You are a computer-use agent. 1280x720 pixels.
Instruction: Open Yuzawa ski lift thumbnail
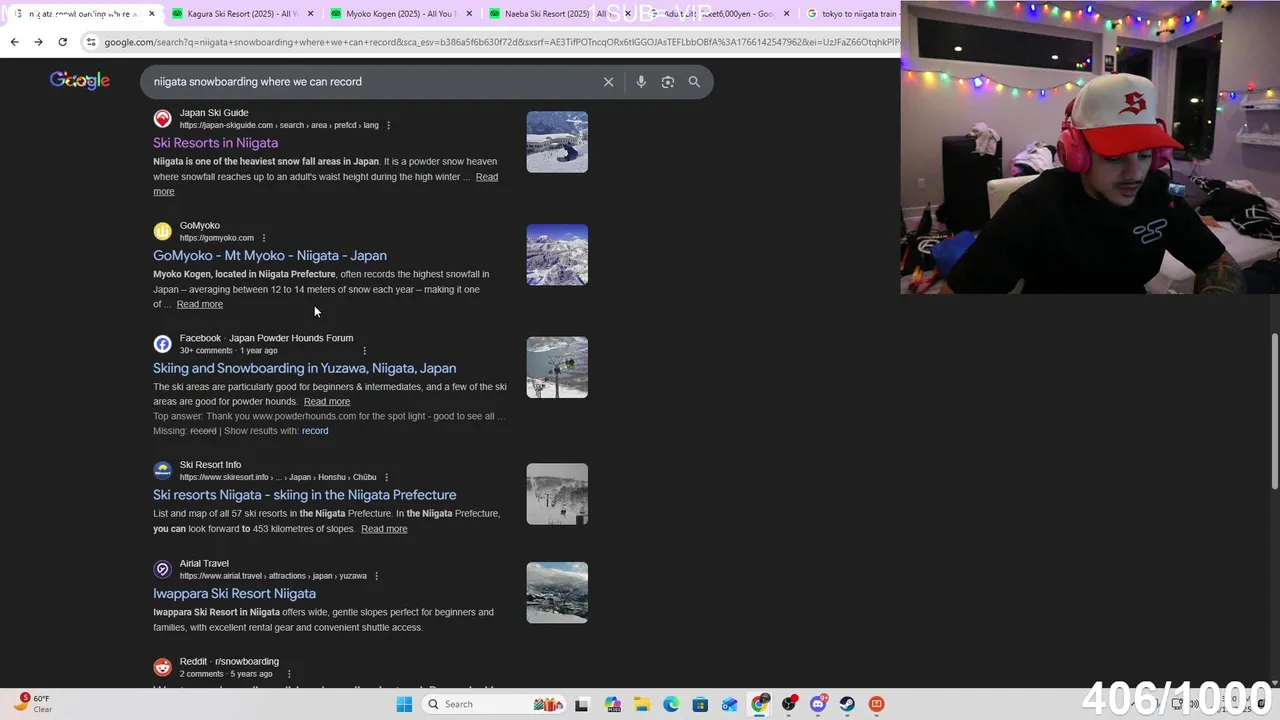coord(557,367)
